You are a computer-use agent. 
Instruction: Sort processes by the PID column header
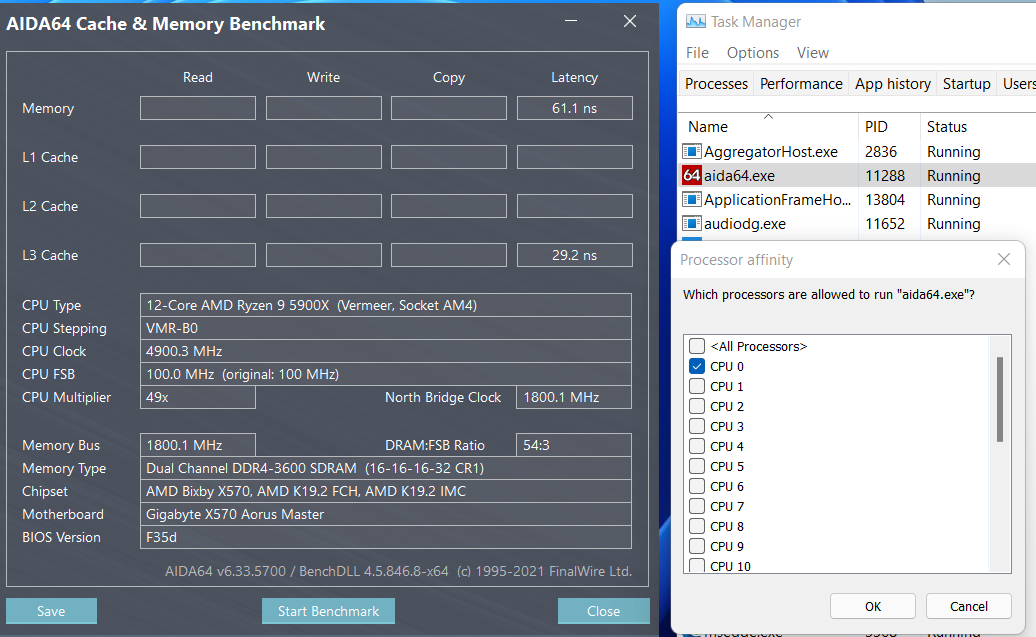tap(889, 126)
